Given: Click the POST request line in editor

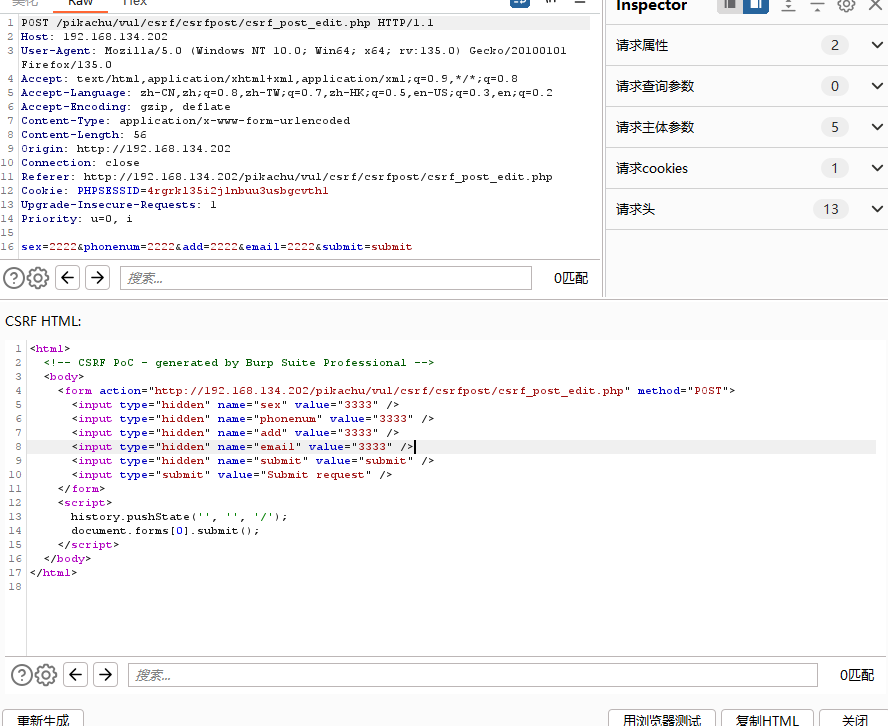Looking at the screenshot, I should 227,23.
